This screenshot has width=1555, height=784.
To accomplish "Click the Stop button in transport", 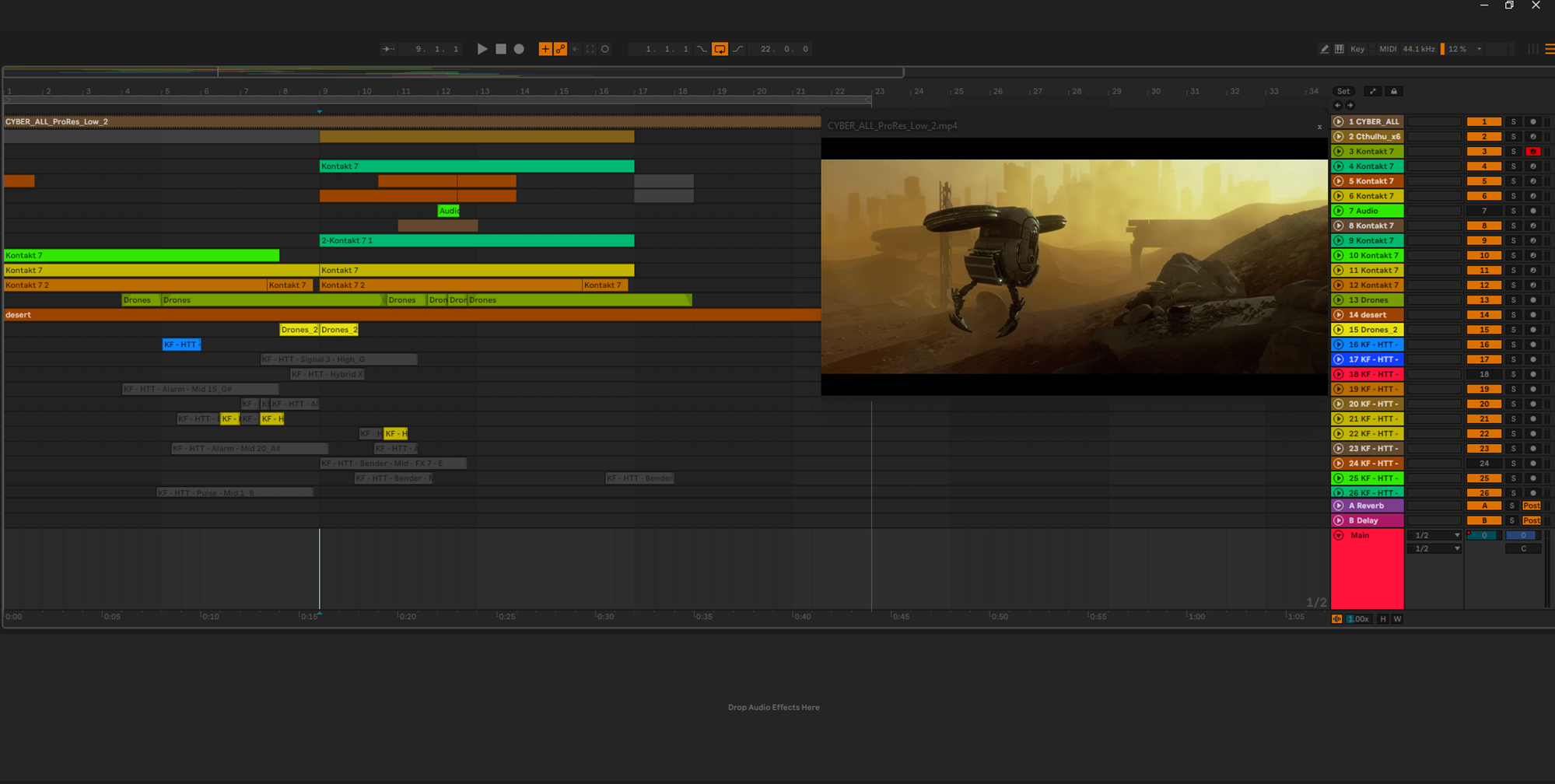I will click(x=501, y=49).
